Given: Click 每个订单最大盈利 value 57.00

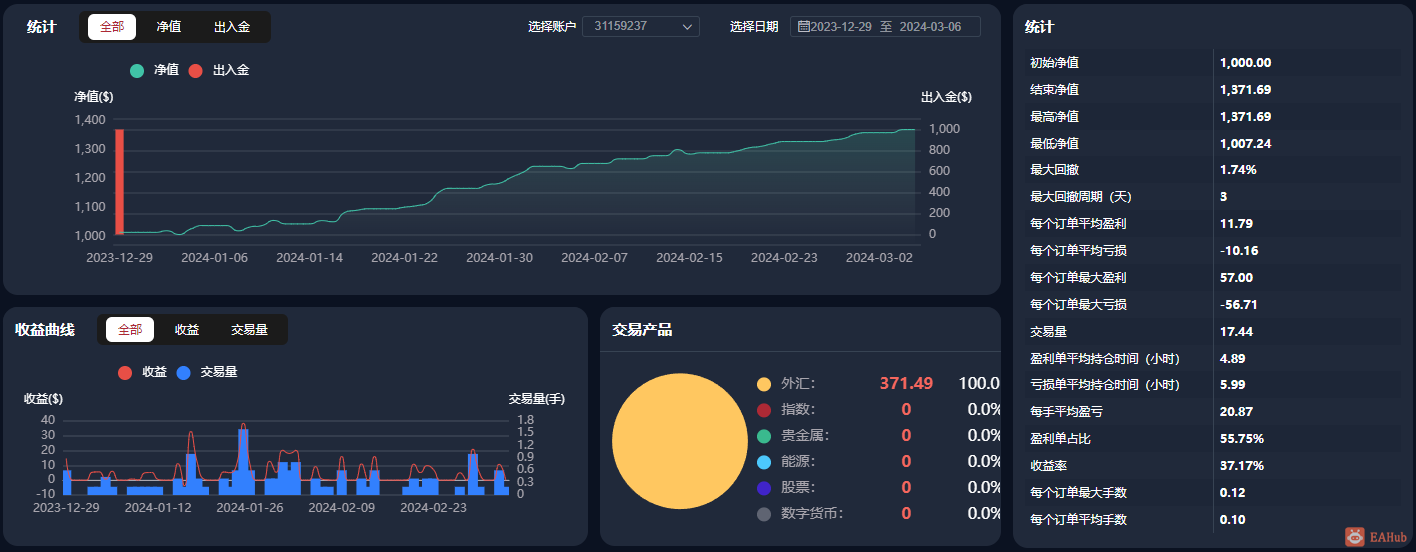Looking at the screenshot, I should (x=1236, y=277).
